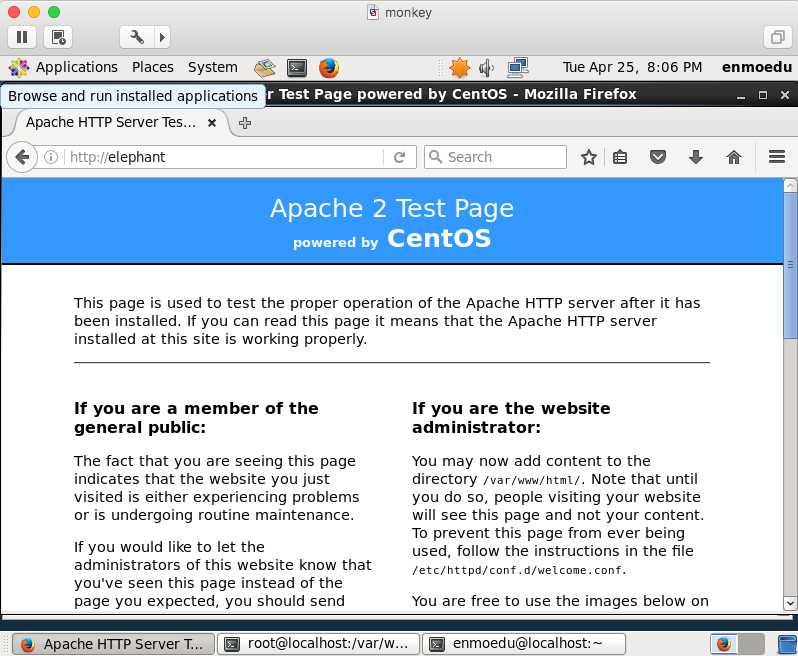This screenshot has width=798, height=656.
Task: Show bookmarks list icon
Action: [620, 157]
